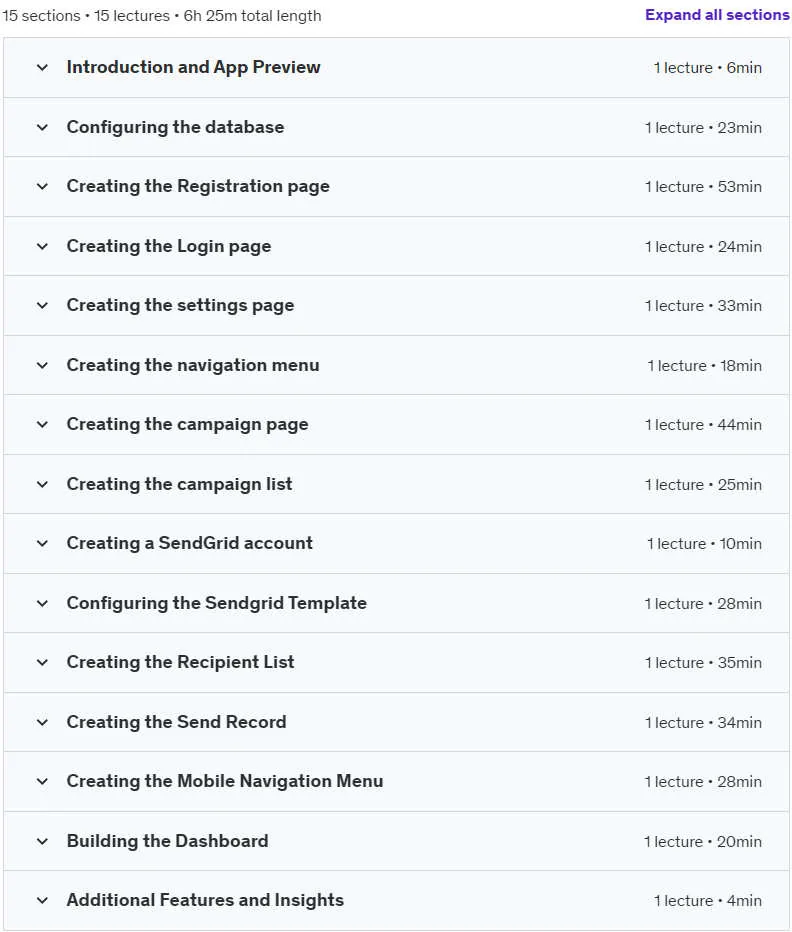
Task: Expand Creating the navigation menu chevron
Action: pyautogui.click(x=42, y=365)
